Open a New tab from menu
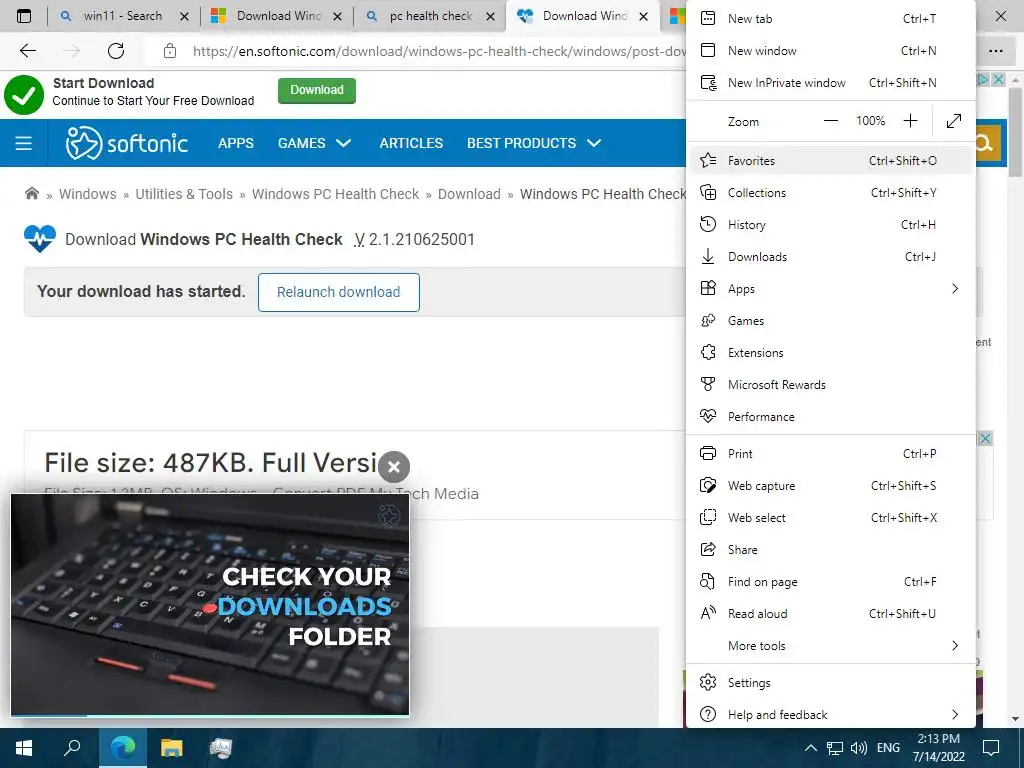 coord(831,19)
